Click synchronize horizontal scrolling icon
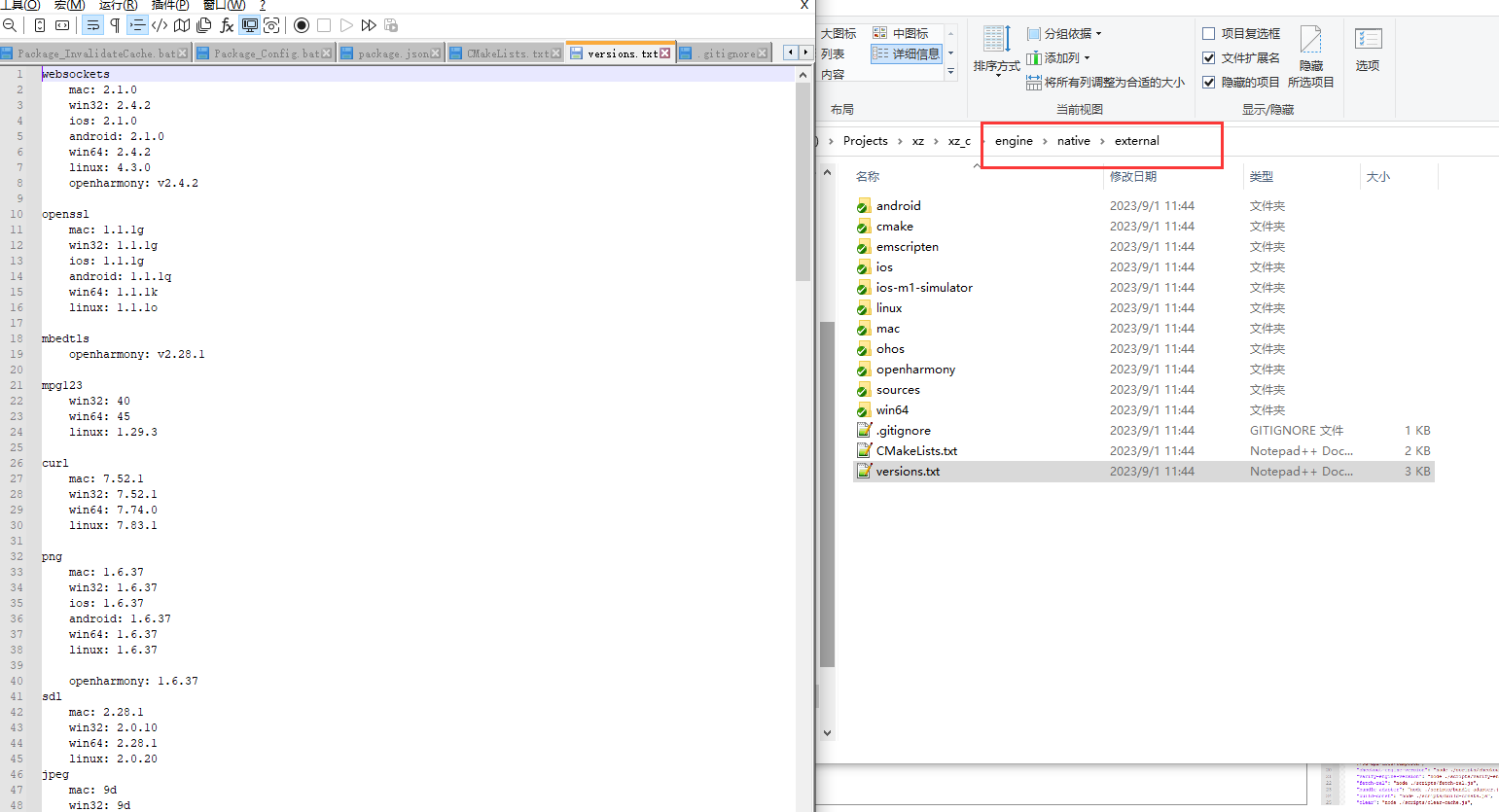 62,25
